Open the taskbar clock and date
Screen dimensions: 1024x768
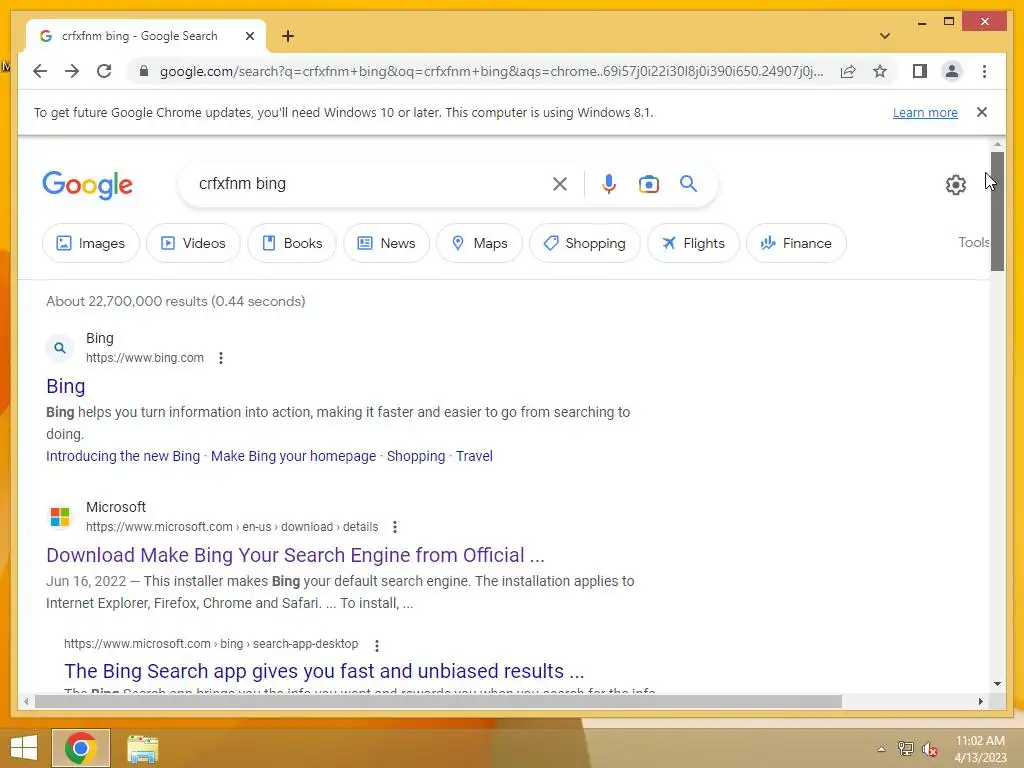pyautogui.click(x=980, y=749)
